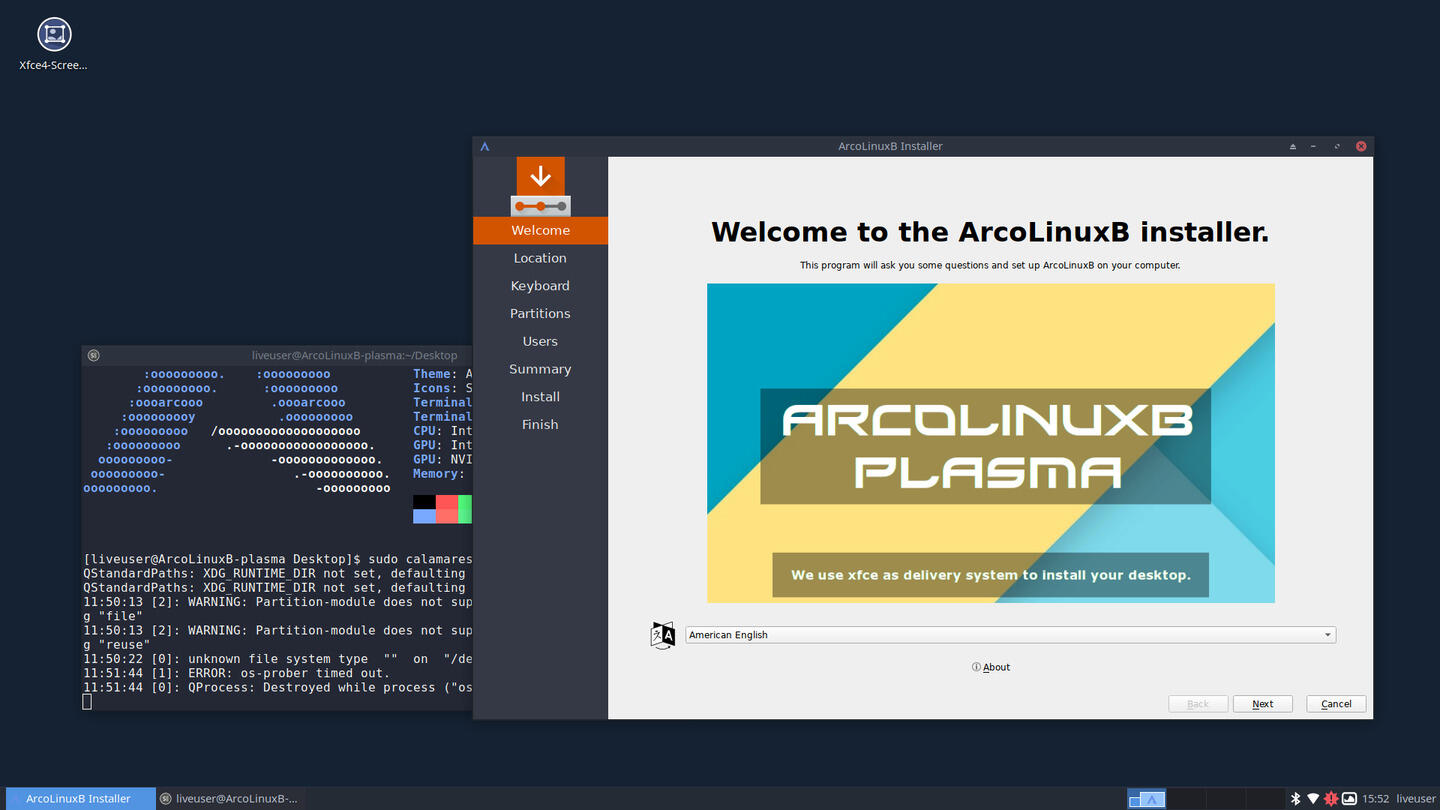Select the Install step in installer sidebar
Image resolution: width=1440 pixels, height=810 pixels.
(x=540, y=397)
